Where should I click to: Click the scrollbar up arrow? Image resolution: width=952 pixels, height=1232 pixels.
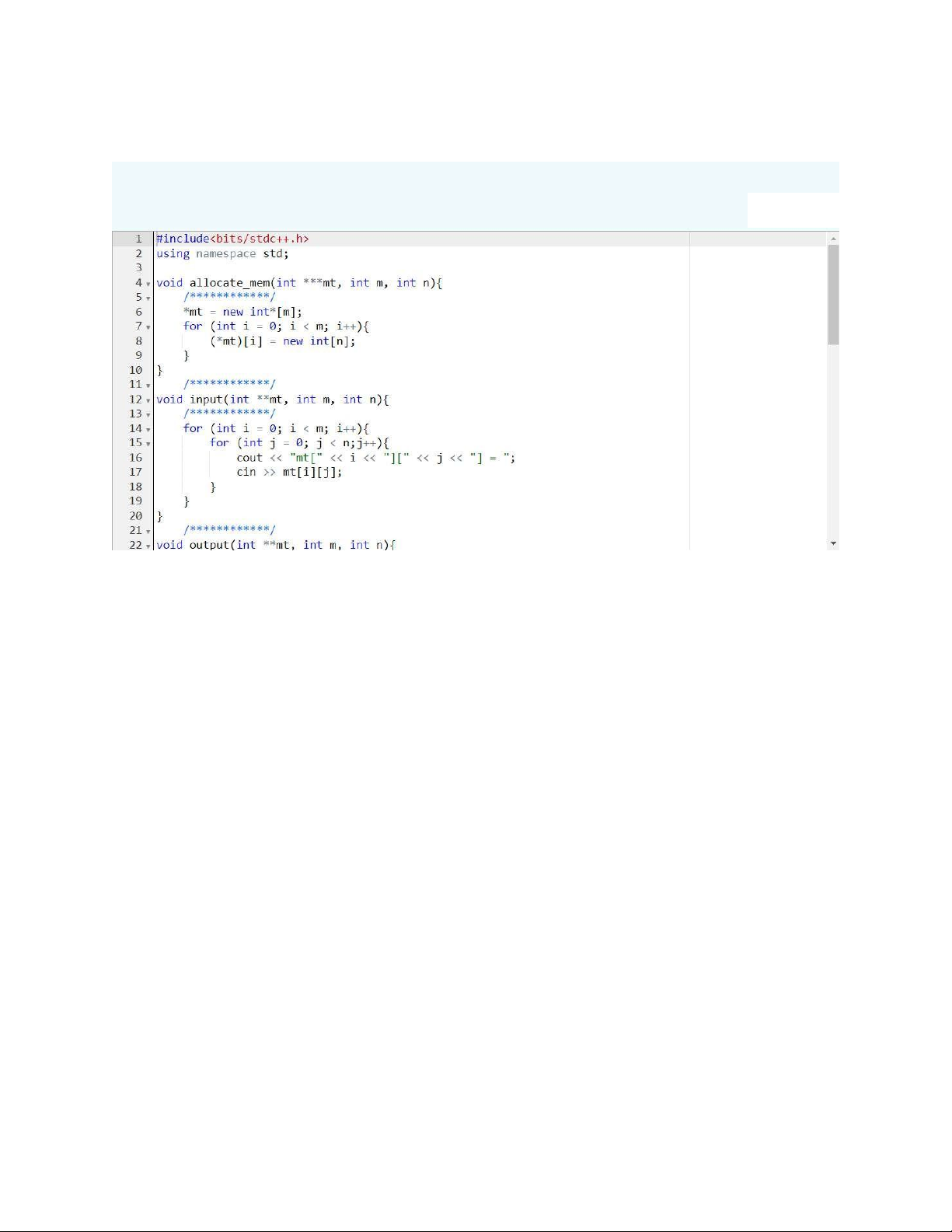pos(833,239)
